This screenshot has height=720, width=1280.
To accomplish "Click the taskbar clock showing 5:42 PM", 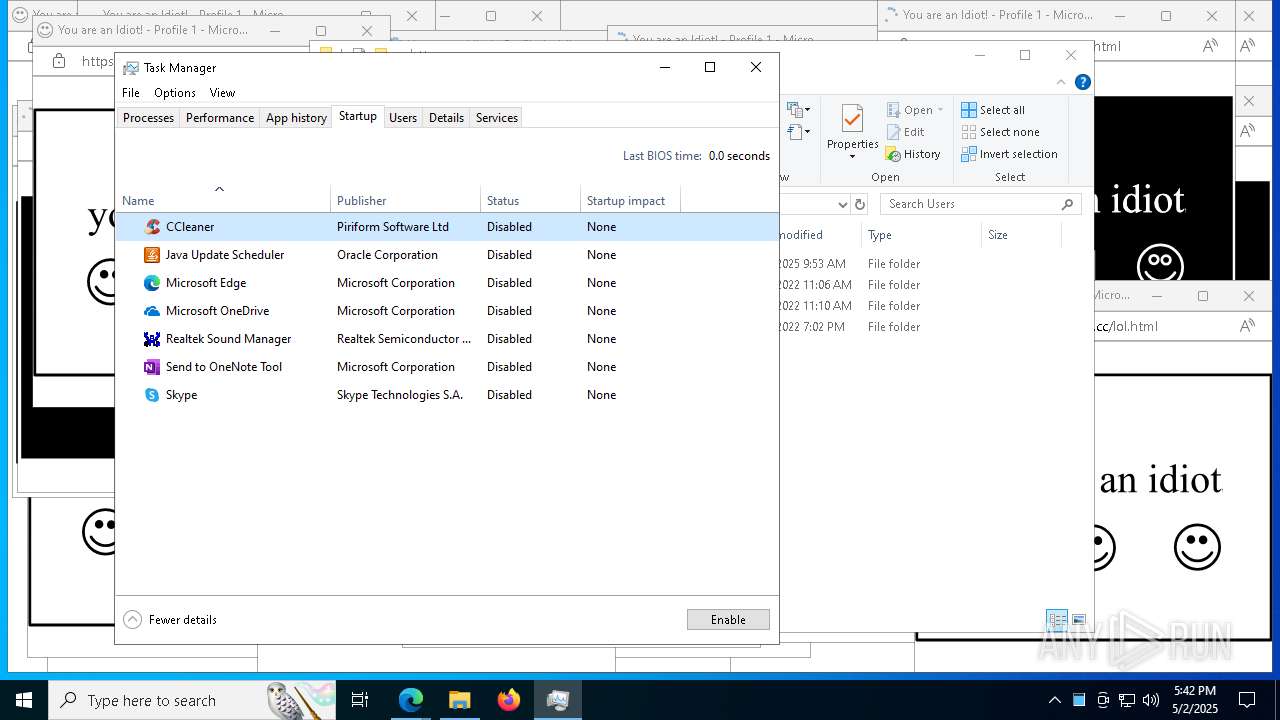I will pyautogui.click(x=1195, y=700).
